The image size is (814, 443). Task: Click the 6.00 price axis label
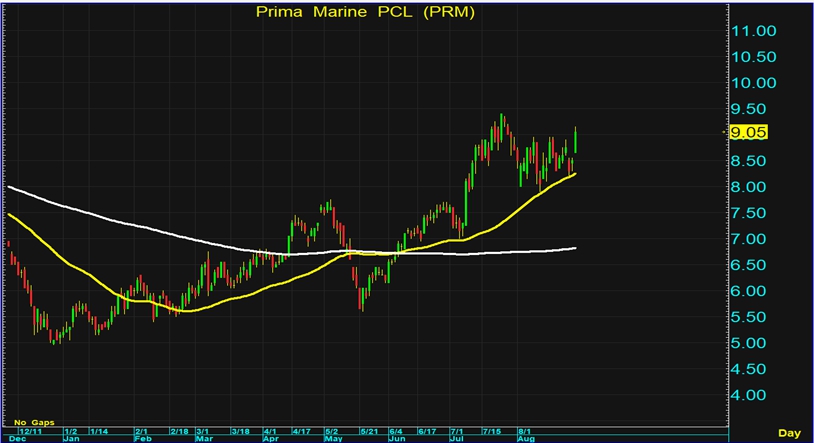coord(748,291)
